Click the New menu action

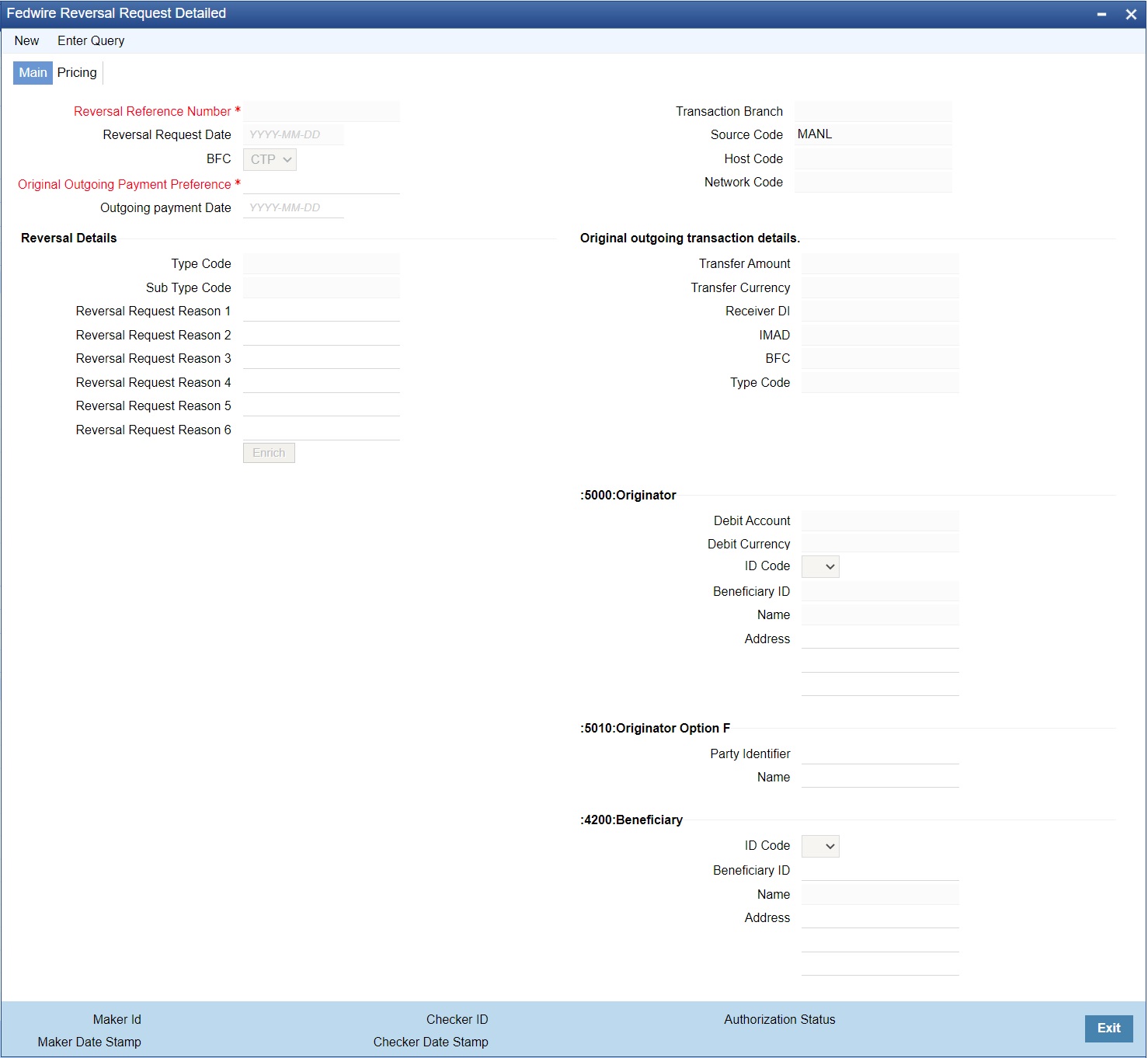(x=26, y=40)
